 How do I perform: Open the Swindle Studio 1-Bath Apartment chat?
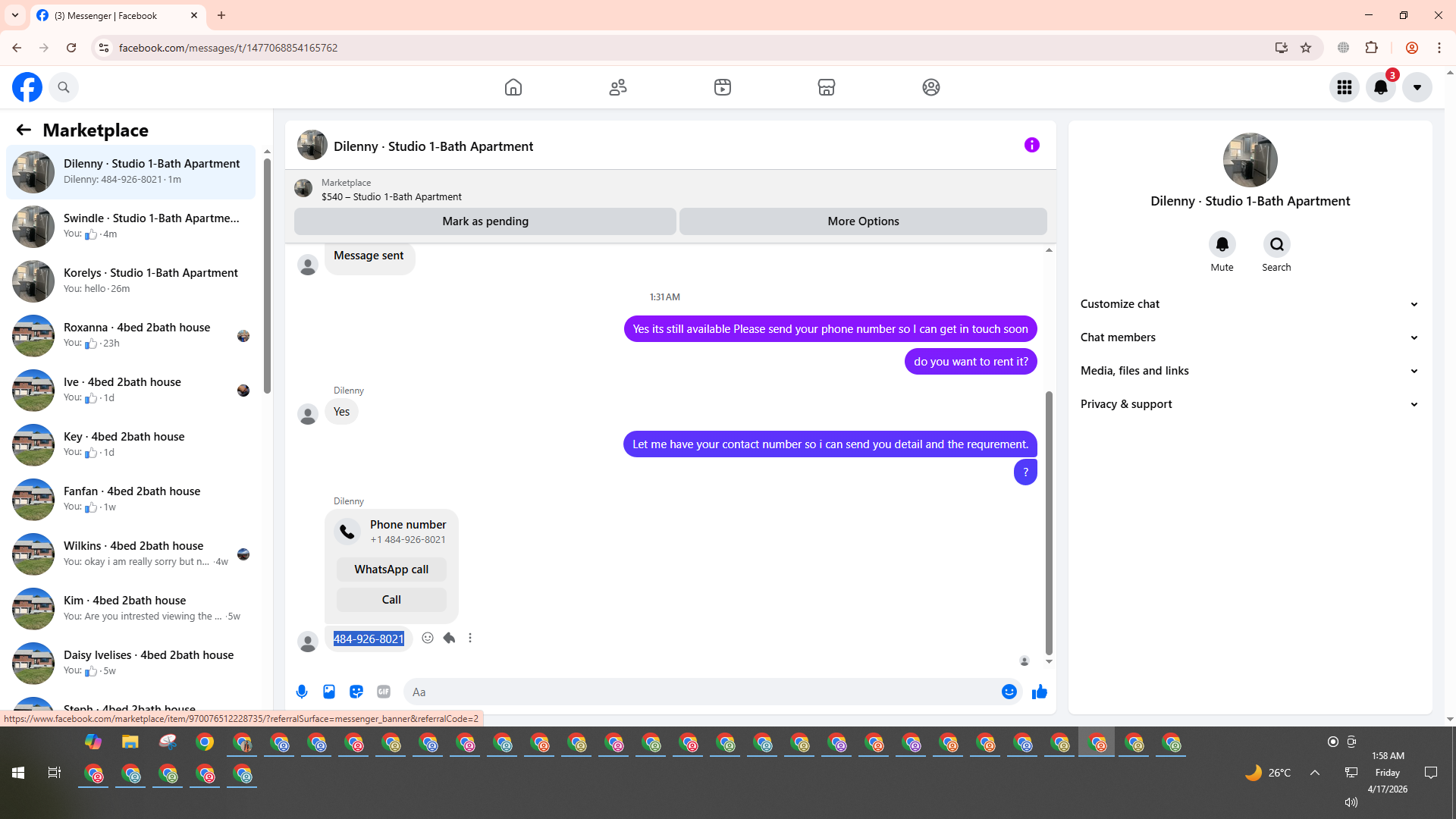(130, 227)
